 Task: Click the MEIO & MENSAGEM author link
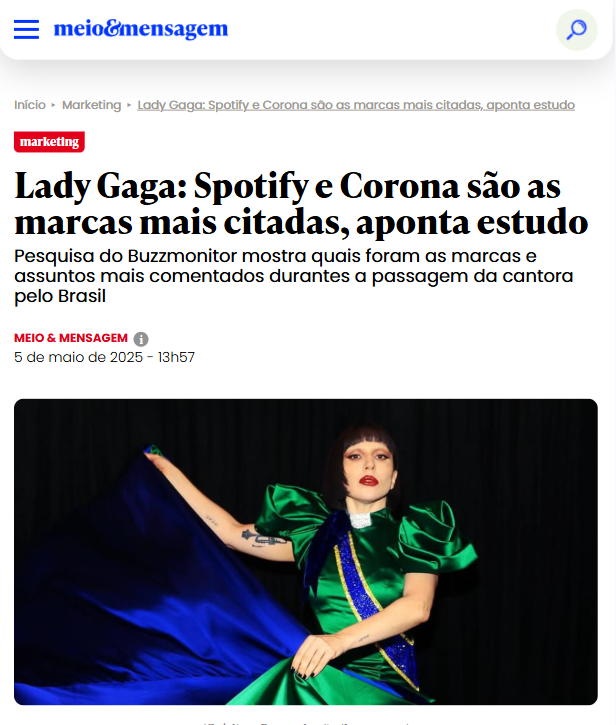[71, 338]
